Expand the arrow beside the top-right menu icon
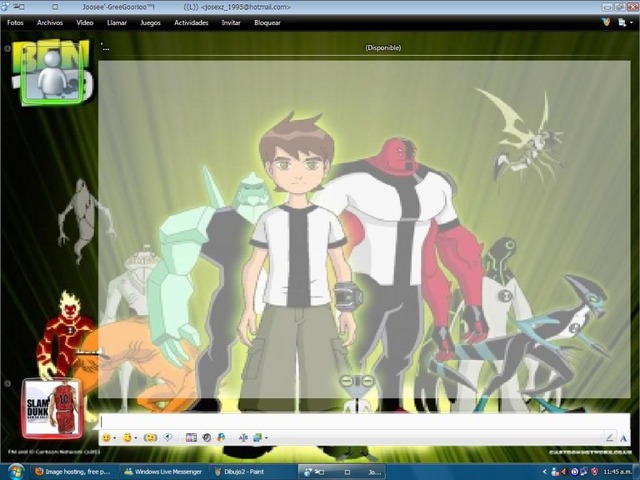The width and height of the screenshot is (640, 480). [631, 23]
